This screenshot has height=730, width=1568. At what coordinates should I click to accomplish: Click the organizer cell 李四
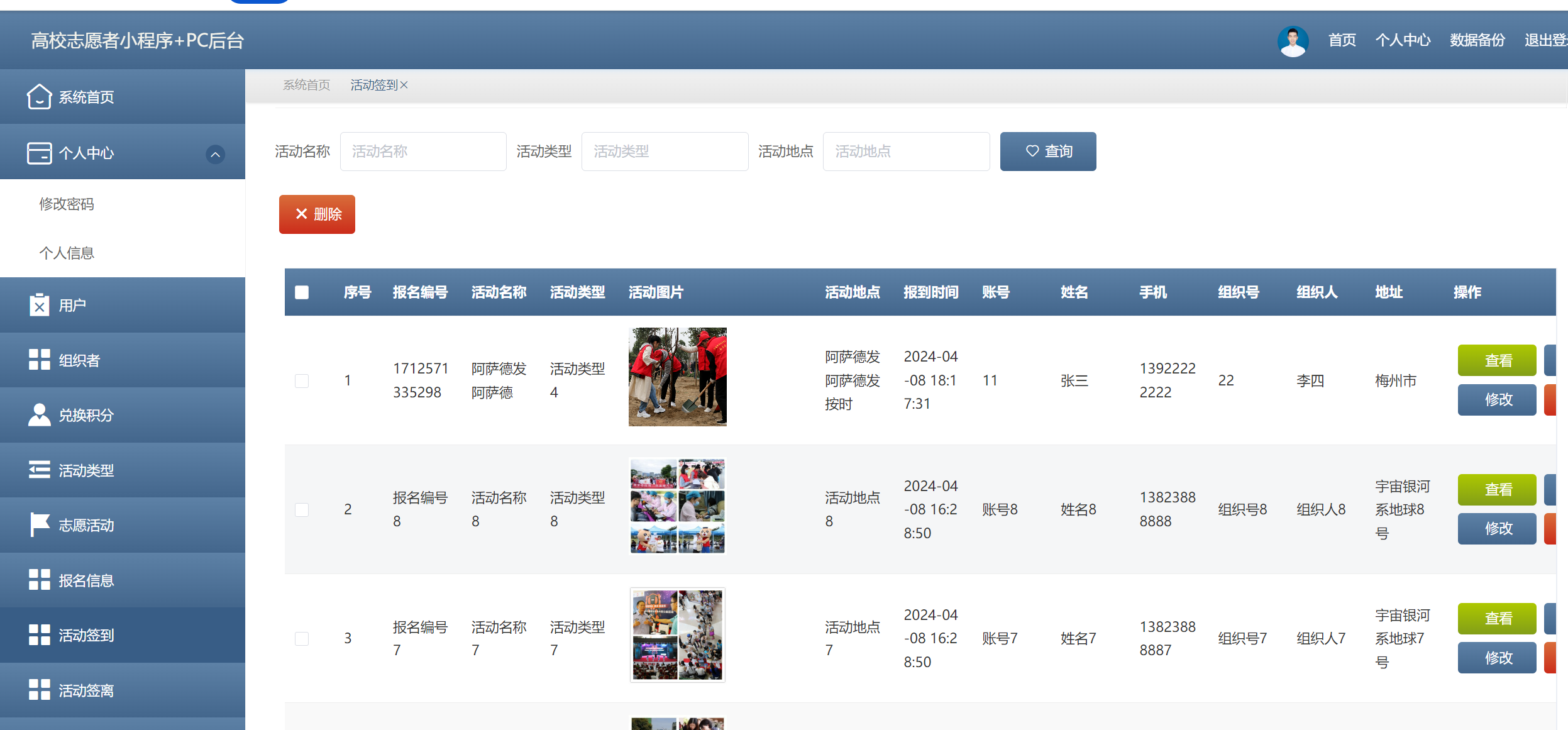point(1310,380)
